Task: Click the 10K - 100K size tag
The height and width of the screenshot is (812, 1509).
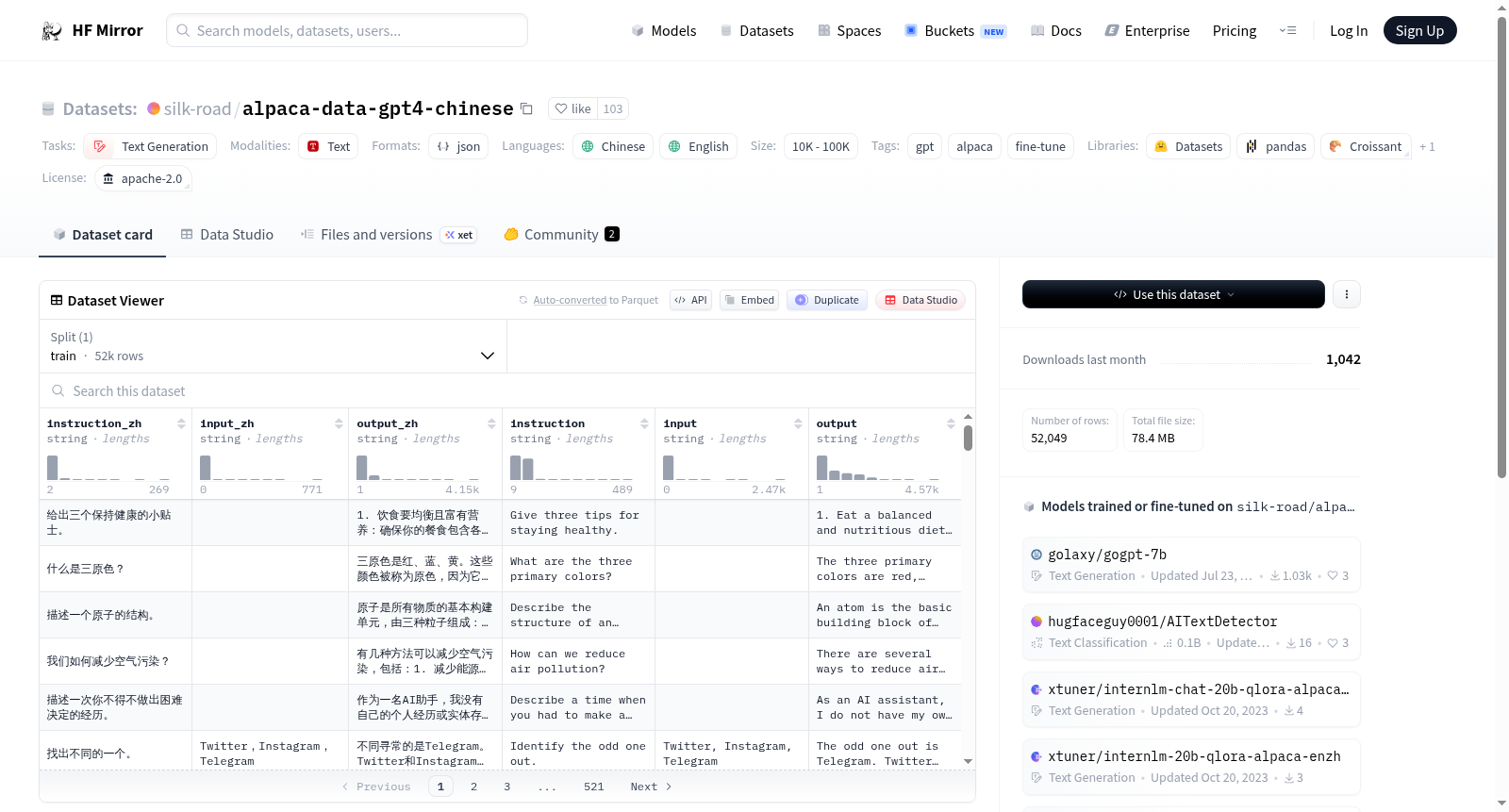Action: [x=821, y=146]
